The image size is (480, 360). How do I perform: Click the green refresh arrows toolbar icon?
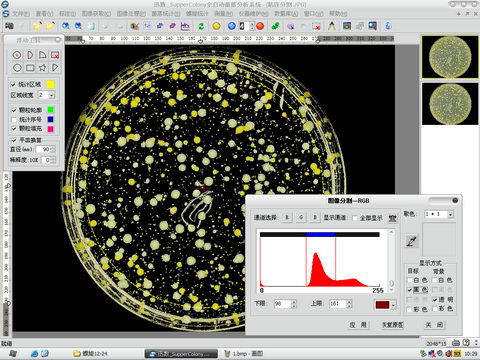[x=201, y=26]
